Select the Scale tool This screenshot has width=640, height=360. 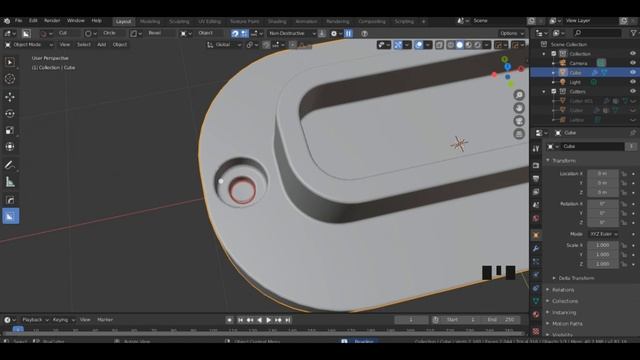[10, 130]
